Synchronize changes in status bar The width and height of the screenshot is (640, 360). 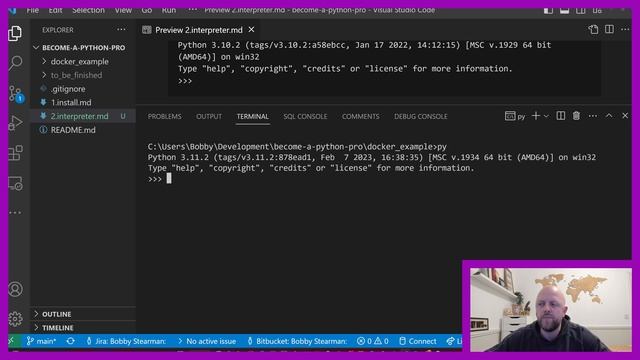(x=71, y=341)
